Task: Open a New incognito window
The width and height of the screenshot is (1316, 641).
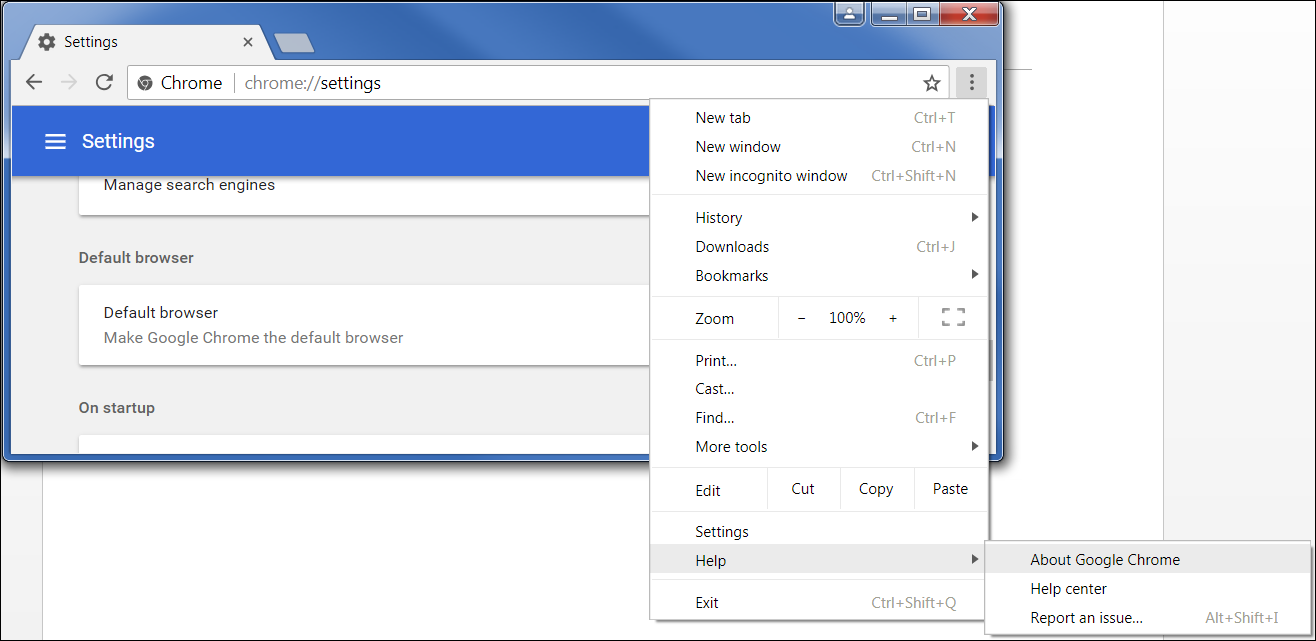Action: pyautogui.click(x=771, y=175)
